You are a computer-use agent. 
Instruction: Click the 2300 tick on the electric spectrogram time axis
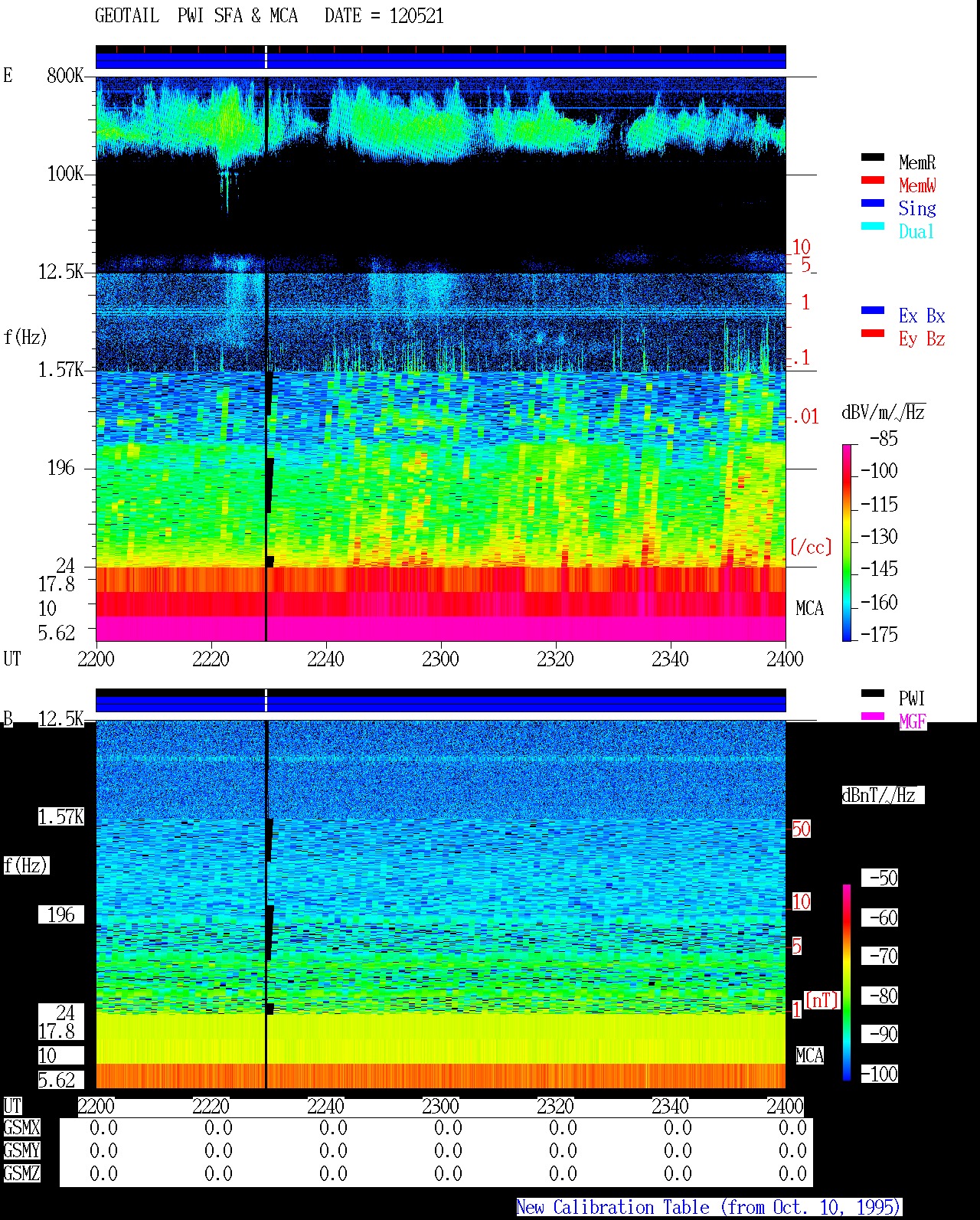[440, 659]
